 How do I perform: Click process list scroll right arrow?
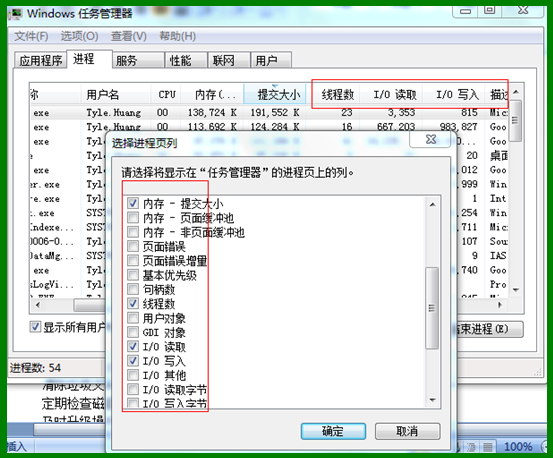[500, 305]
